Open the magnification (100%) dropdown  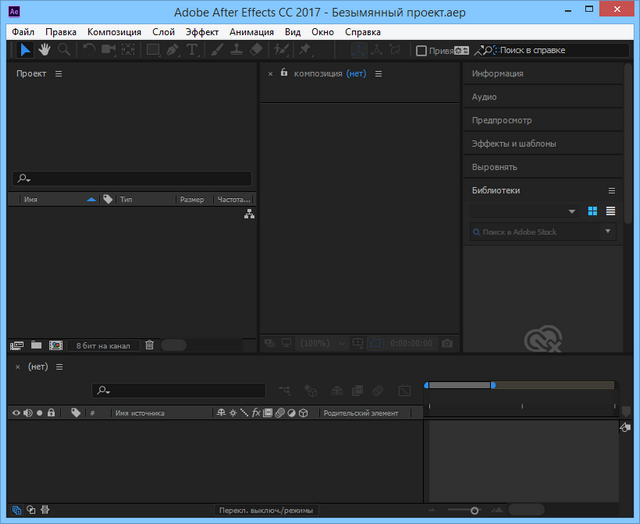[x=322, y=343]
